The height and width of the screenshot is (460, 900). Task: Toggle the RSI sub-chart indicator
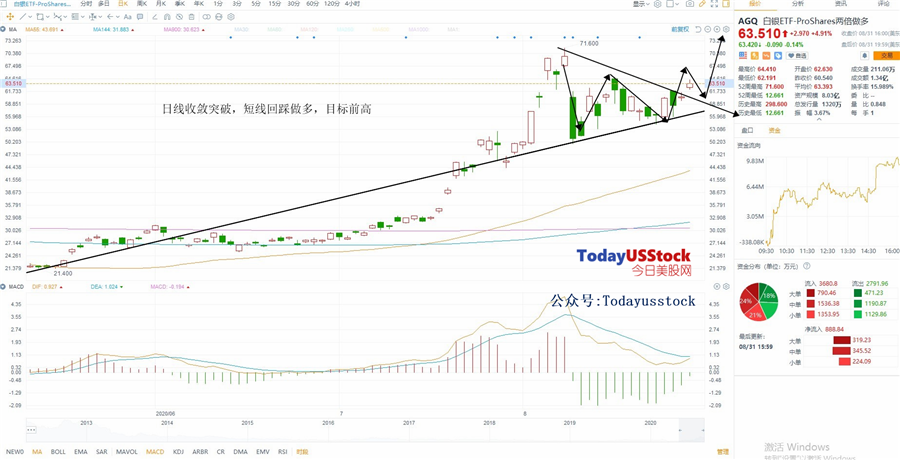tap(282, 452)
